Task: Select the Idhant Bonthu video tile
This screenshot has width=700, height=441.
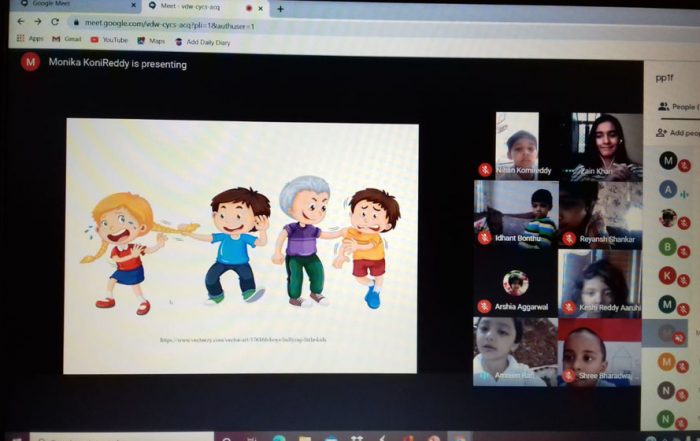Action: 517,214
